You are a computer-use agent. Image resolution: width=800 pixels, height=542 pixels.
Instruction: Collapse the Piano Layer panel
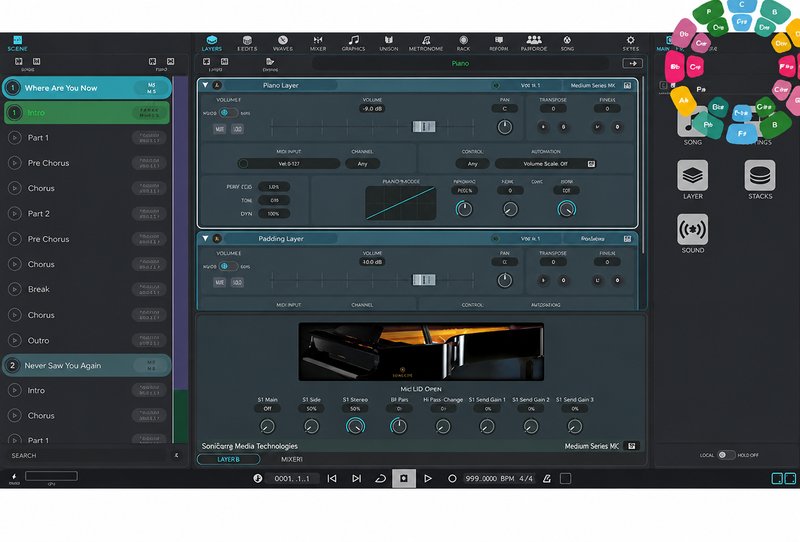205,85
